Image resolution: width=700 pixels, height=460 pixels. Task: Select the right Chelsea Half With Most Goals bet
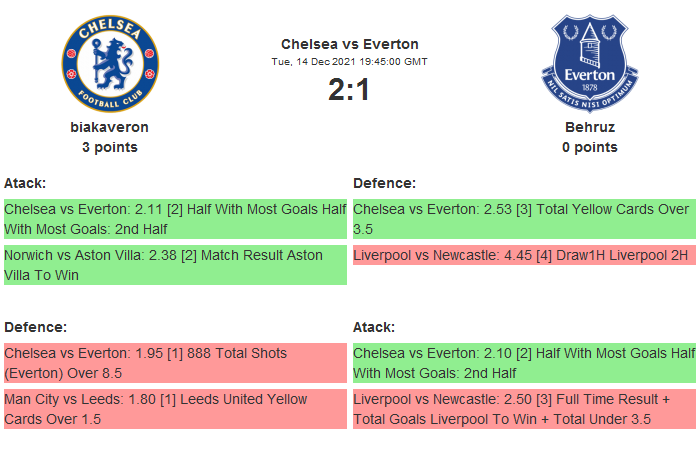pos(524,363)
